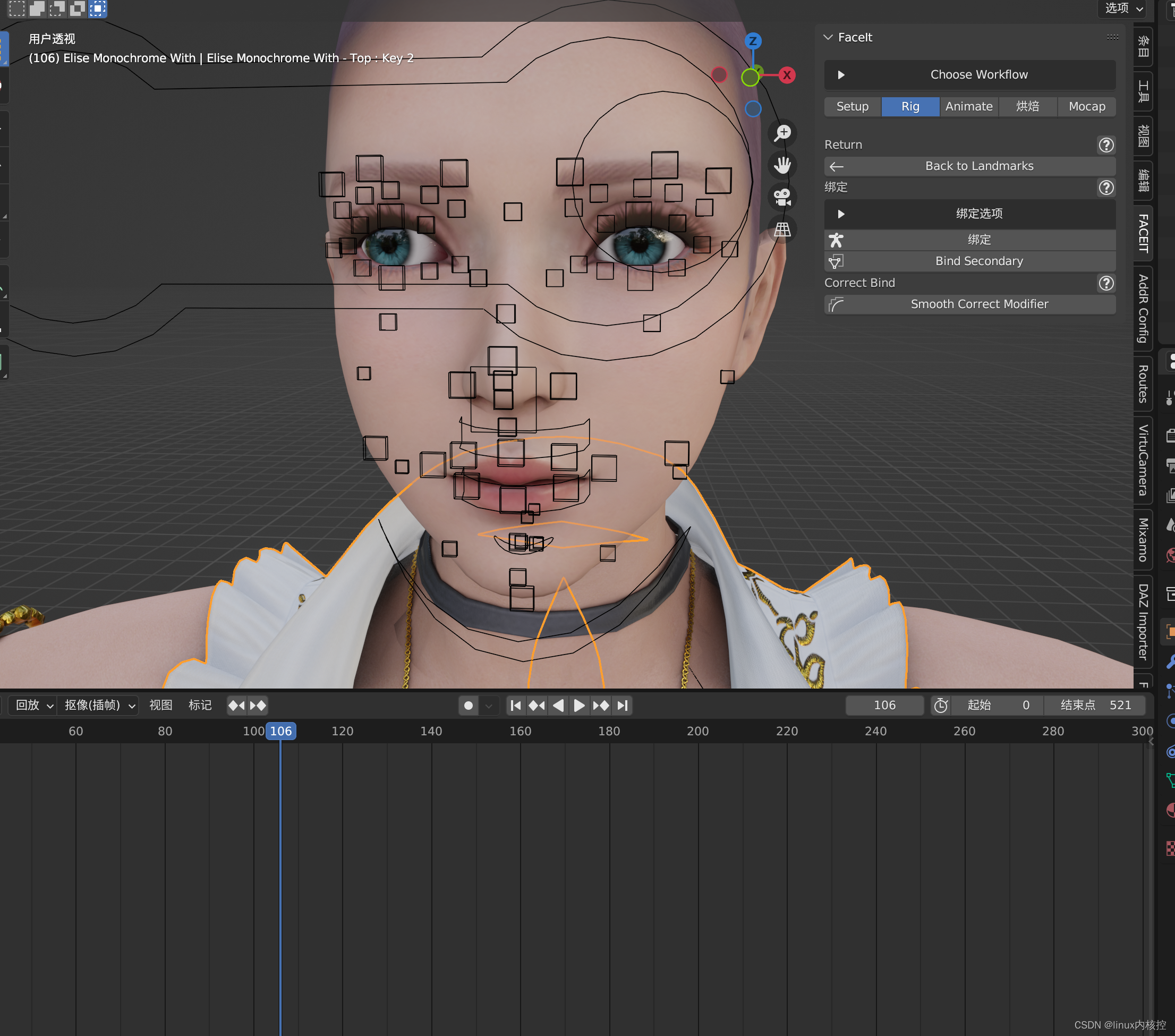Screen dimensions: 1175x1036
Task: Click the end frame 521 field
Action: pos(1096,706)
